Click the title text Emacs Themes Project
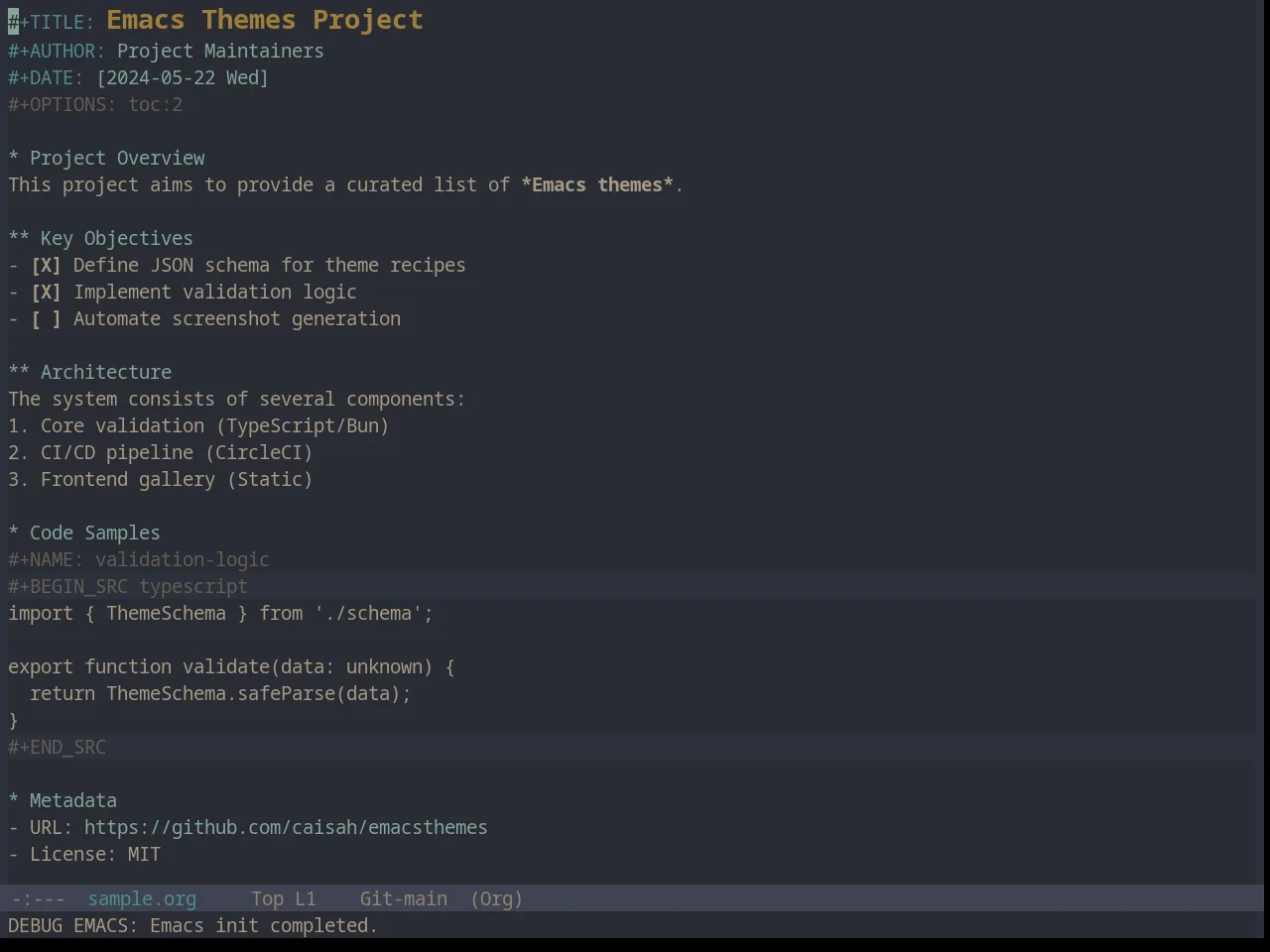The height and width of the screenshot is (952, 1270). [x=265, y=20]
